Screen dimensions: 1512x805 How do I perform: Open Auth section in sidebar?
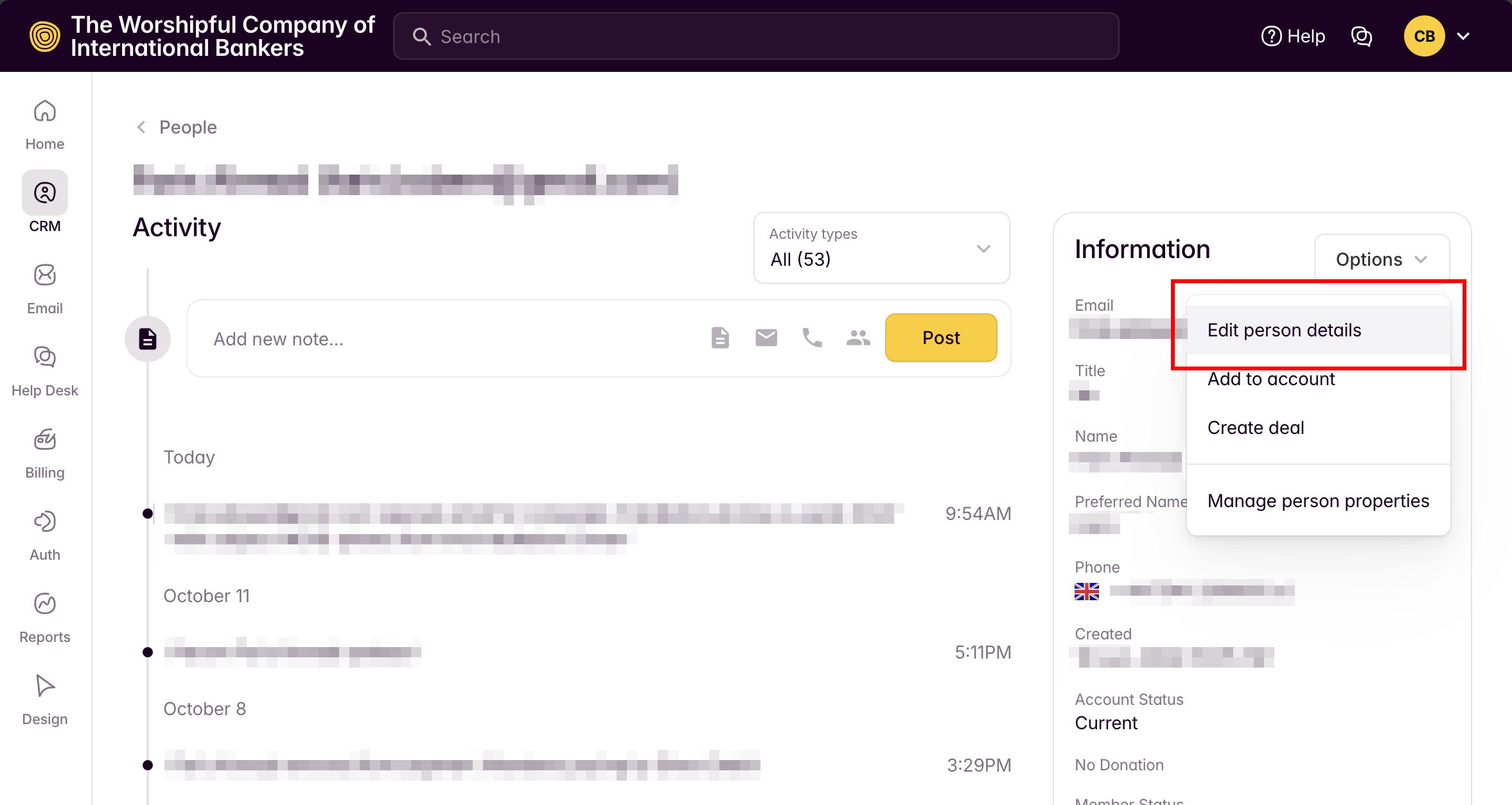coord(45,535)
